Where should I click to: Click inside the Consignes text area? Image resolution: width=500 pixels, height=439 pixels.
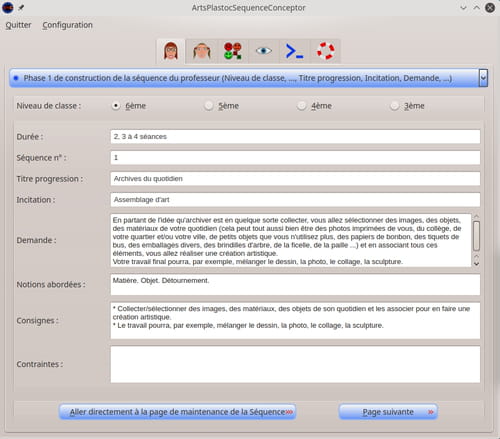point(295,321)
